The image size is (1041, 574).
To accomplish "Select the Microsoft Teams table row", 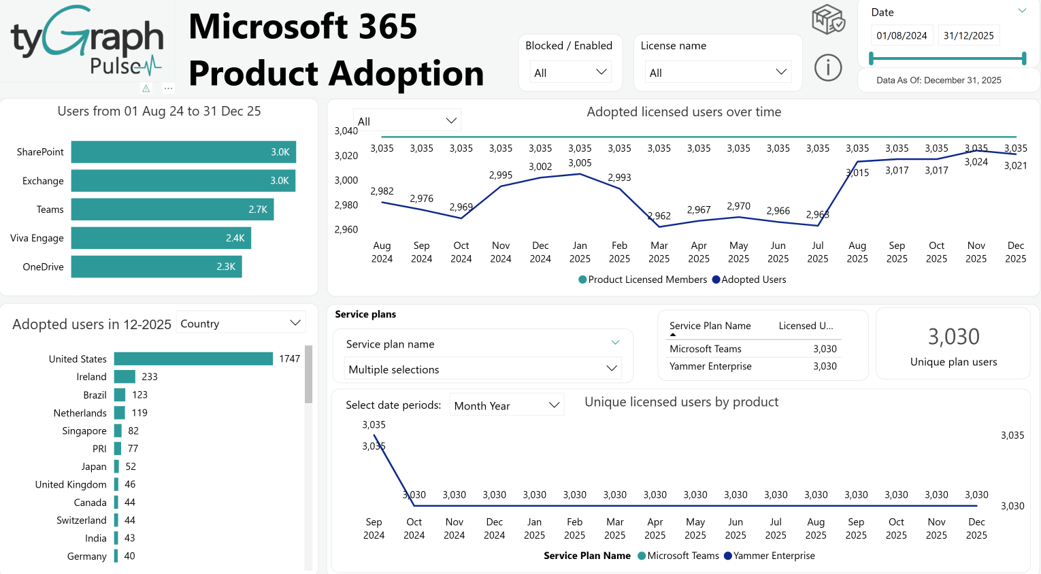I will coord(753,348).
